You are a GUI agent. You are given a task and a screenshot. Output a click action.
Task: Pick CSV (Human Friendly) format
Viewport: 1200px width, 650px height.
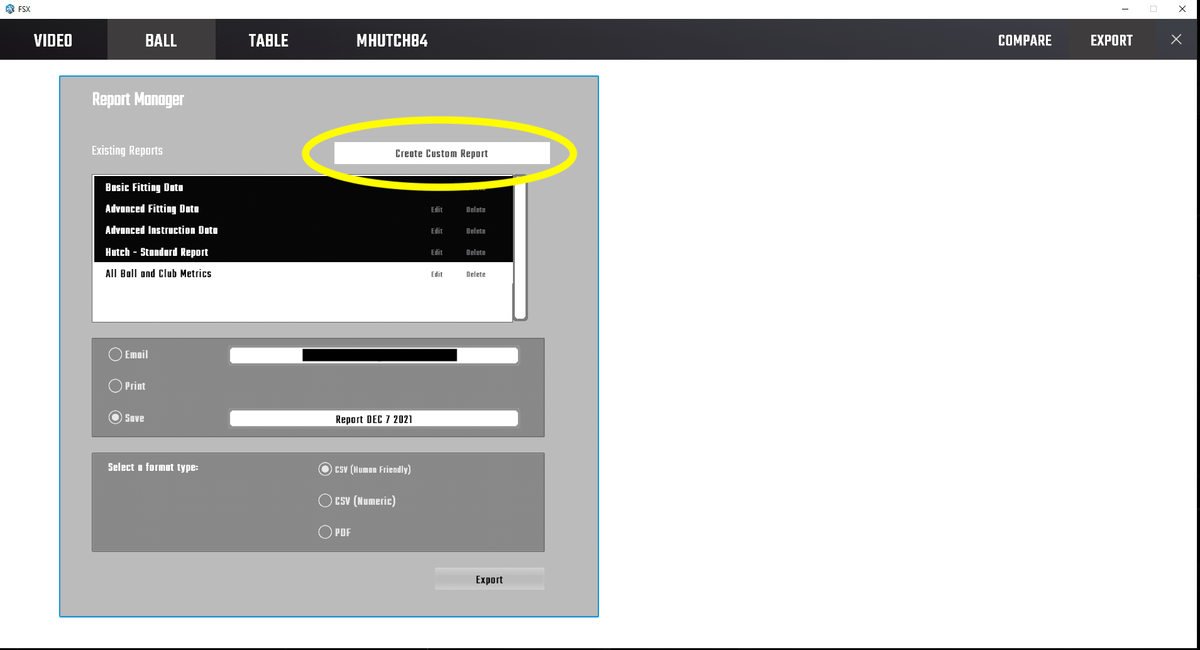click(x=325, y=469)
